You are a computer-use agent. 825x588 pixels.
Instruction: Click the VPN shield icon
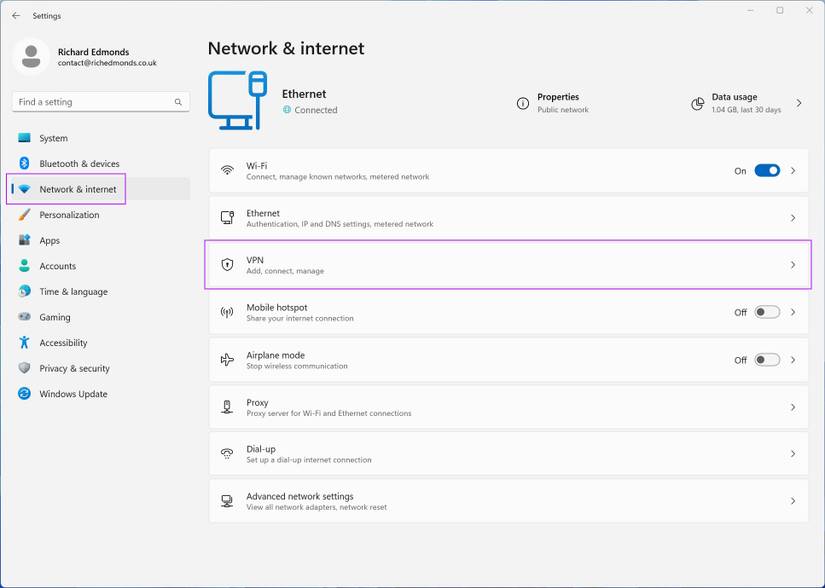[x=228, y=264]
